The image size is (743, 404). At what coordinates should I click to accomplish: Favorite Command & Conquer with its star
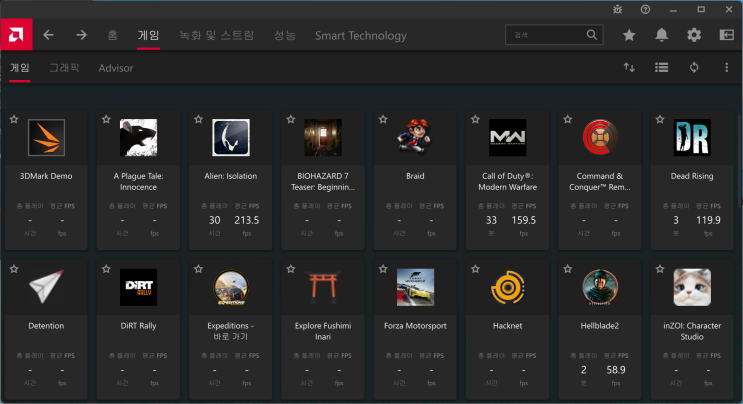click(x=568, y=119)
